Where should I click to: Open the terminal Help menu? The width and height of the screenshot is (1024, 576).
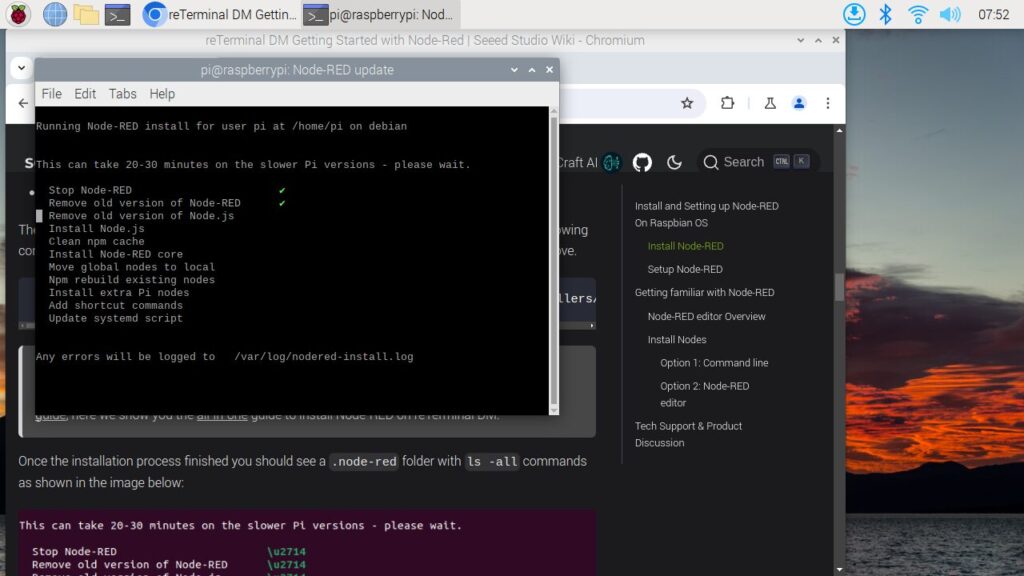click(162, 94)
